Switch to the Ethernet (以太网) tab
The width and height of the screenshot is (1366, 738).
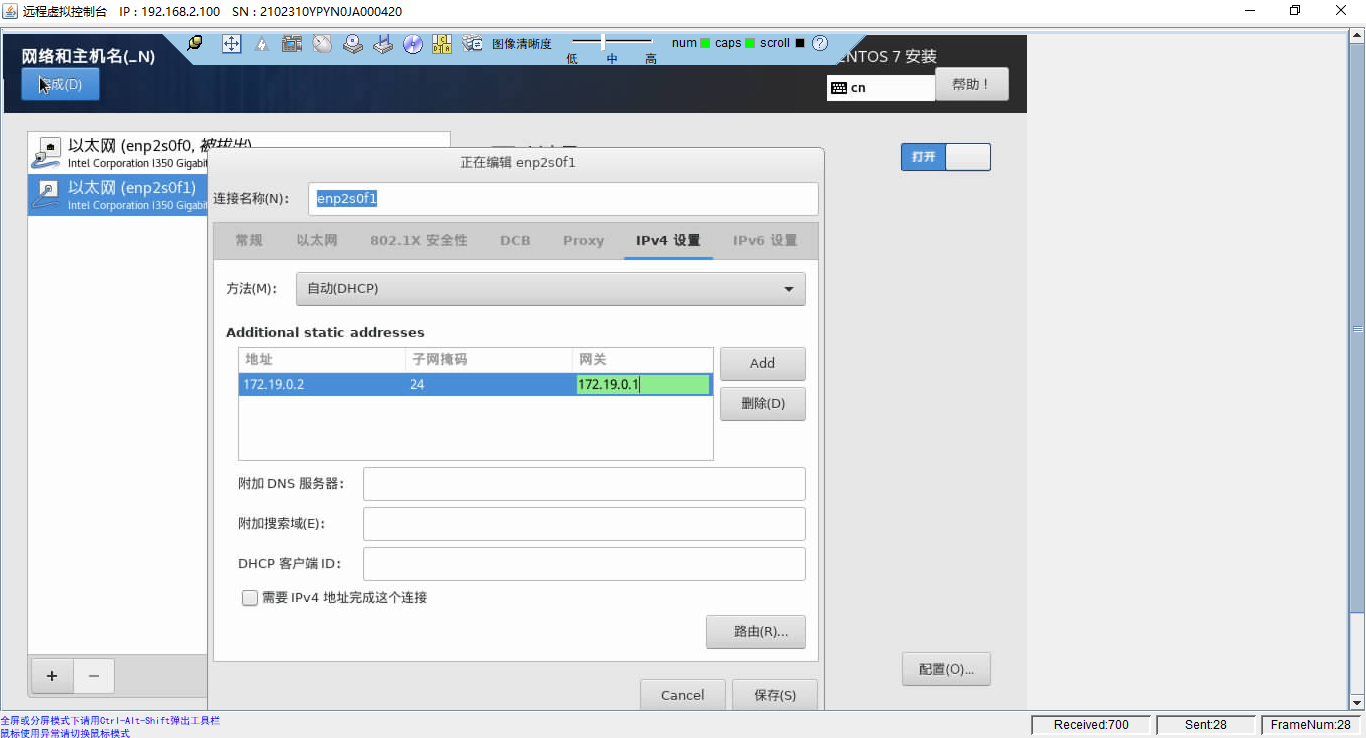point(317,240)
